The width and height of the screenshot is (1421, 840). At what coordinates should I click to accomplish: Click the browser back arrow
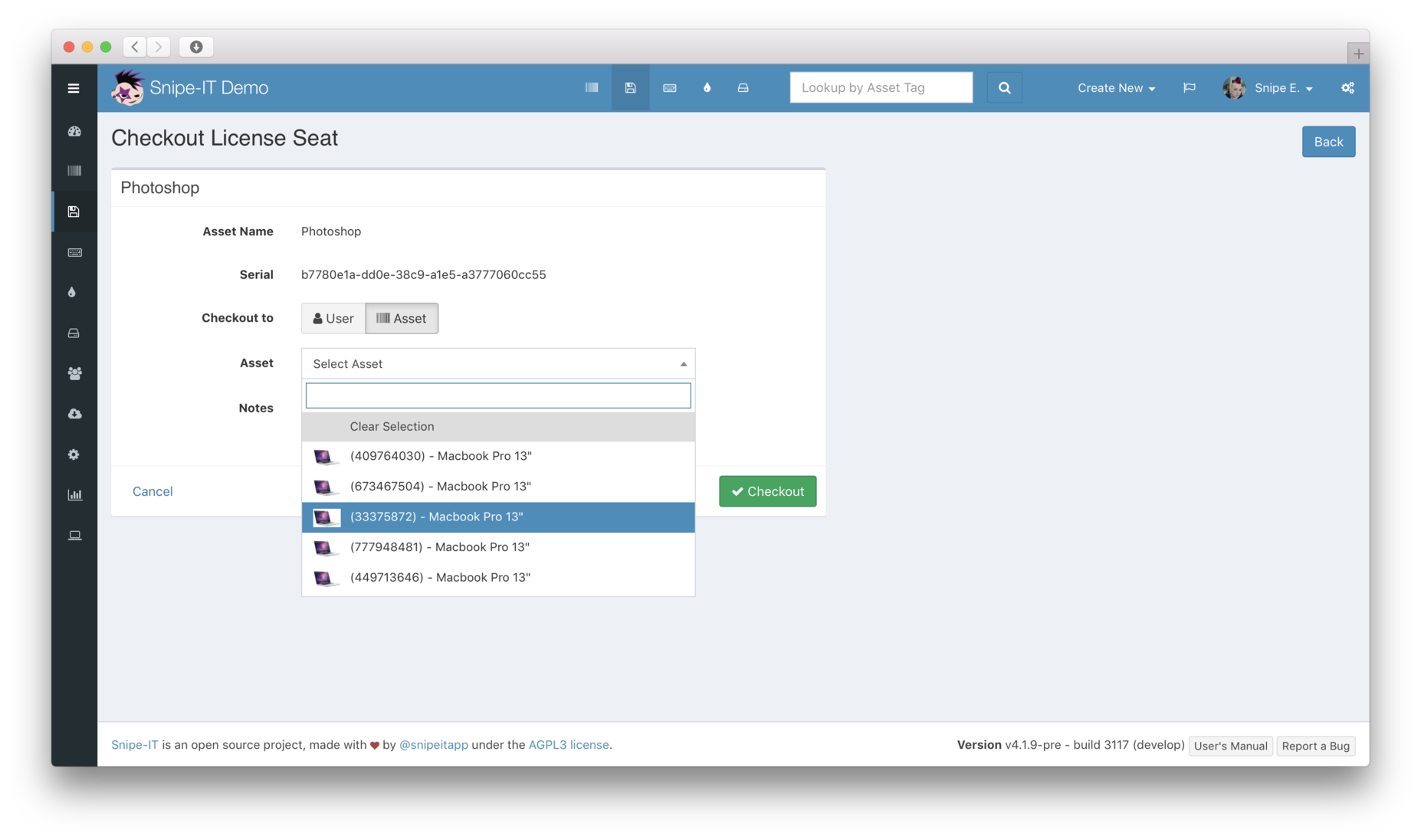coord(135,47)
